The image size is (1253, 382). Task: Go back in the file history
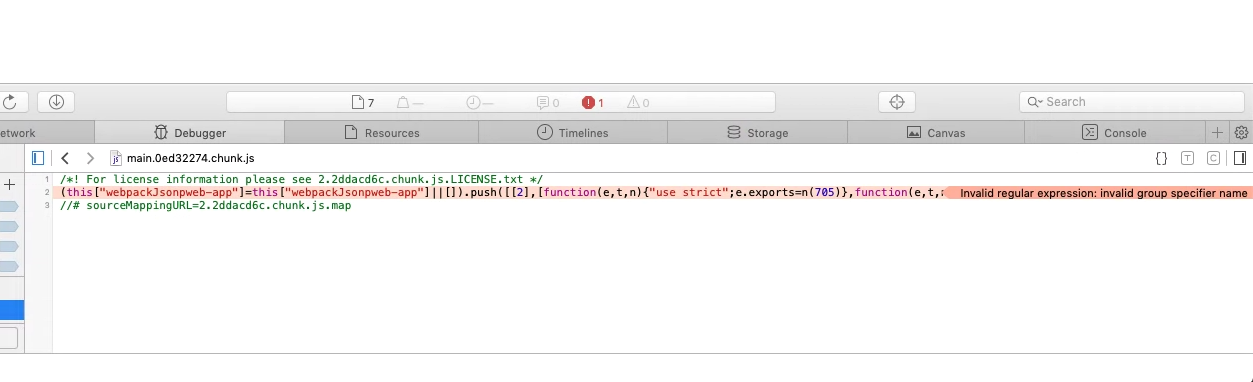coord(65,158)
